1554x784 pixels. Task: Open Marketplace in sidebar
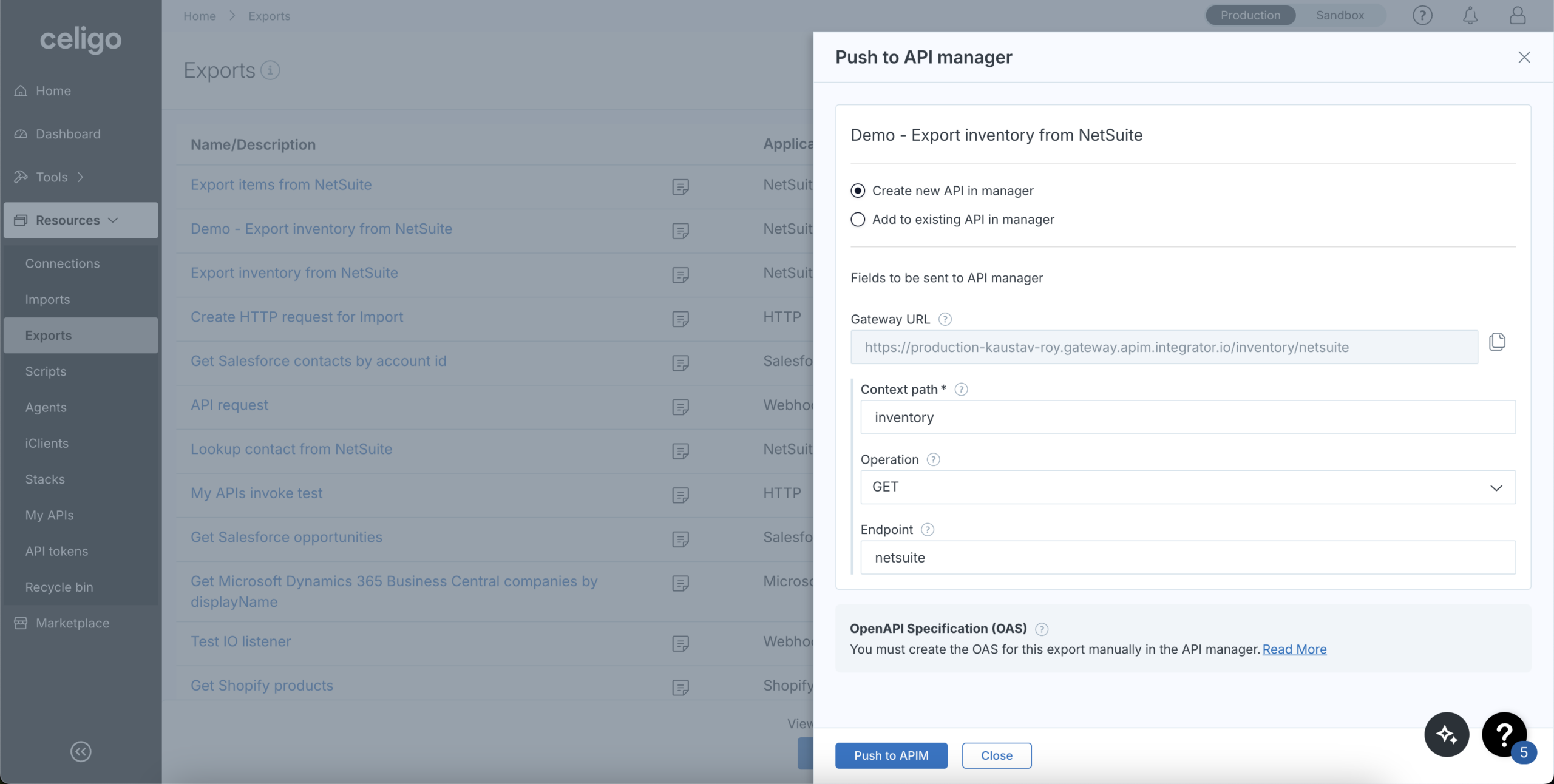coord(72,623)
